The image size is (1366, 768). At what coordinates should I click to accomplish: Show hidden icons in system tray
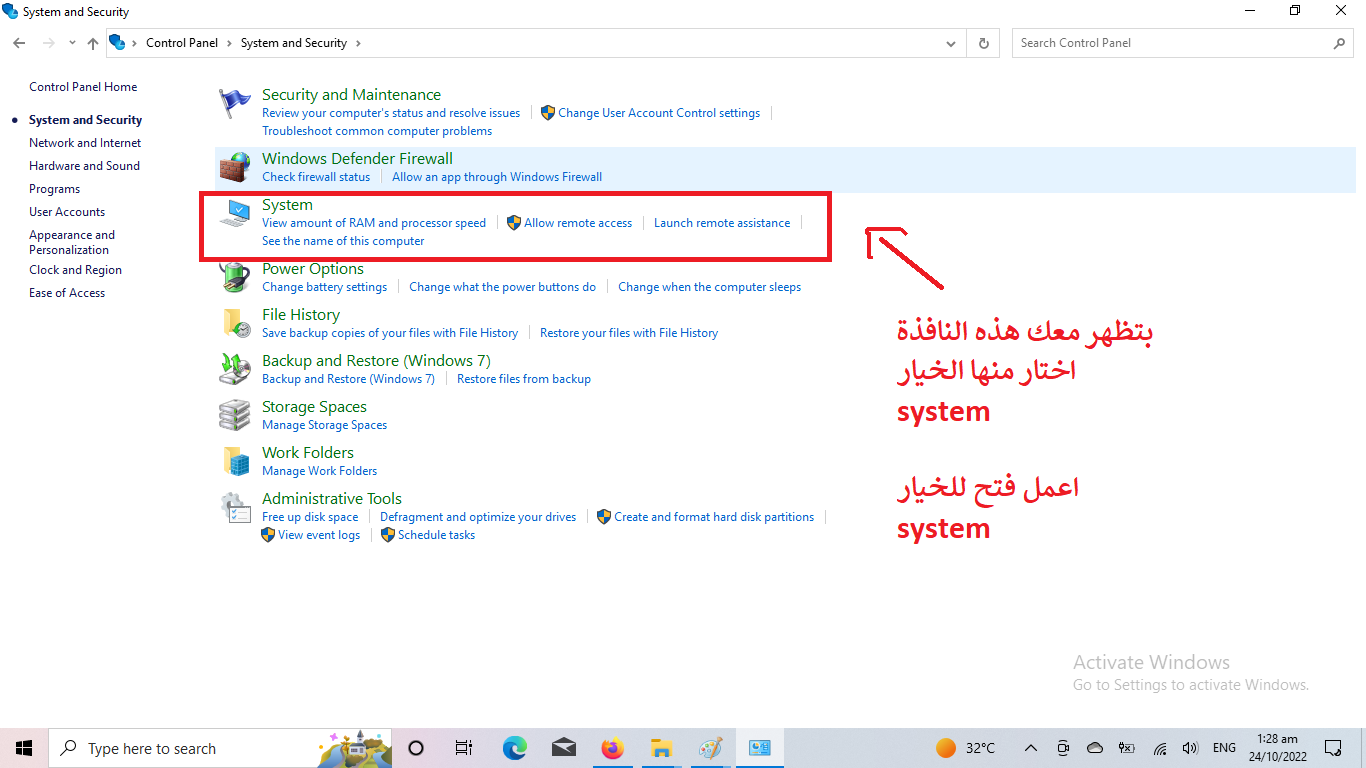coord(1030,748)
